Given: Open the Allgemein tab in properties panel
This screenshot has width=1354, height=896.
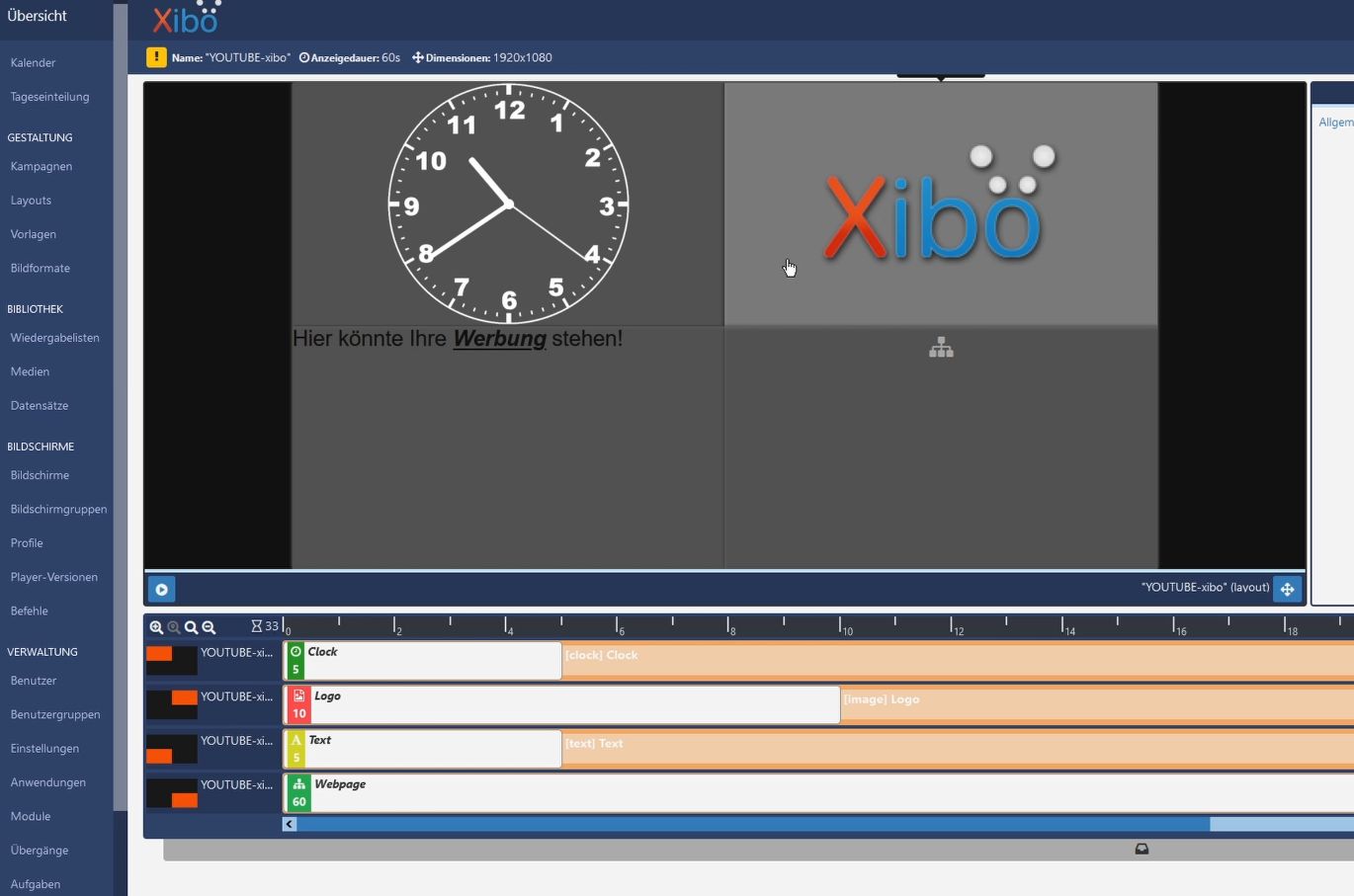Looking at the screenshot, I should (1336, 122).
